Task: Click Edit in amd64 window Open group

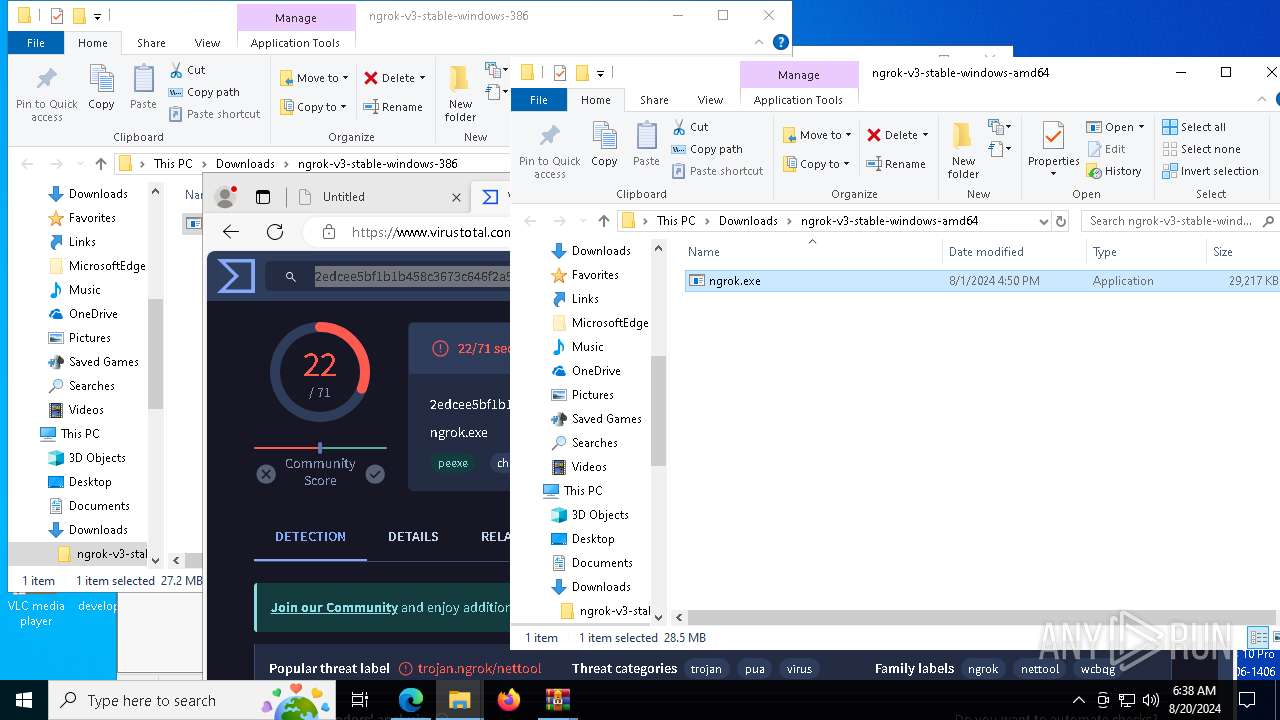Action: pyautogui.click(x=1106, y=149)
